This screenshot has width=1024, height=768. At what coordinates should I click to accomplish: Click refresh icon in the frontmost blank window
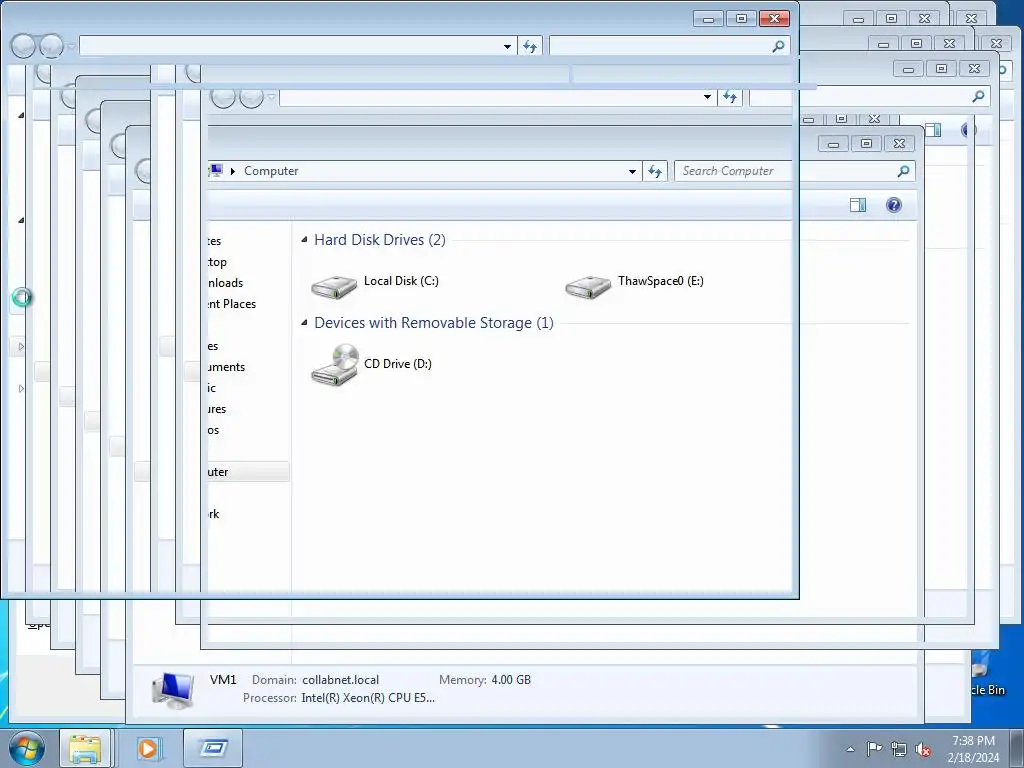[x=530, y=46]
